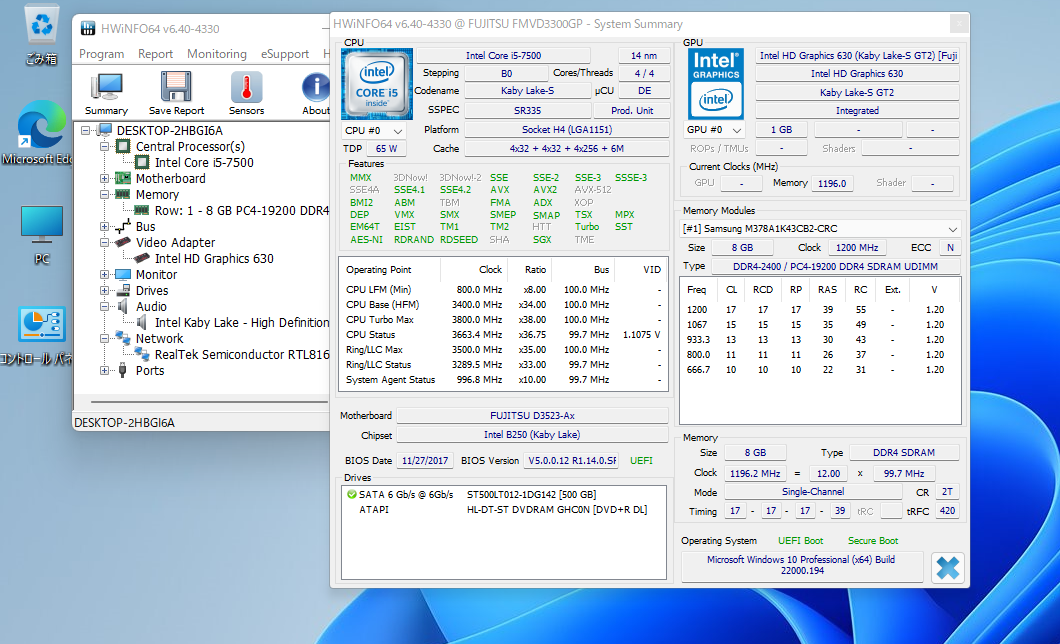Click the Windows 10 Professional OS field

click(802, 566)
